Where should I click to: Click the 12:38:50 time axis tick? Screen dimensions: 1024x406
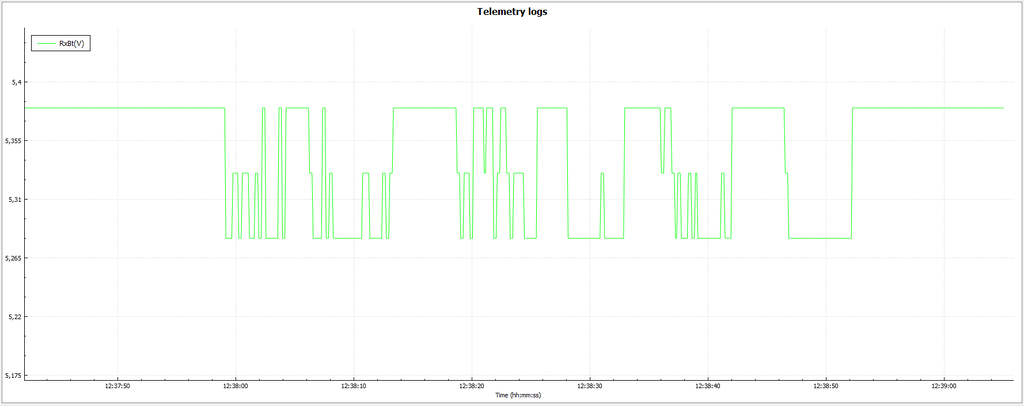(x=826, y=385)
